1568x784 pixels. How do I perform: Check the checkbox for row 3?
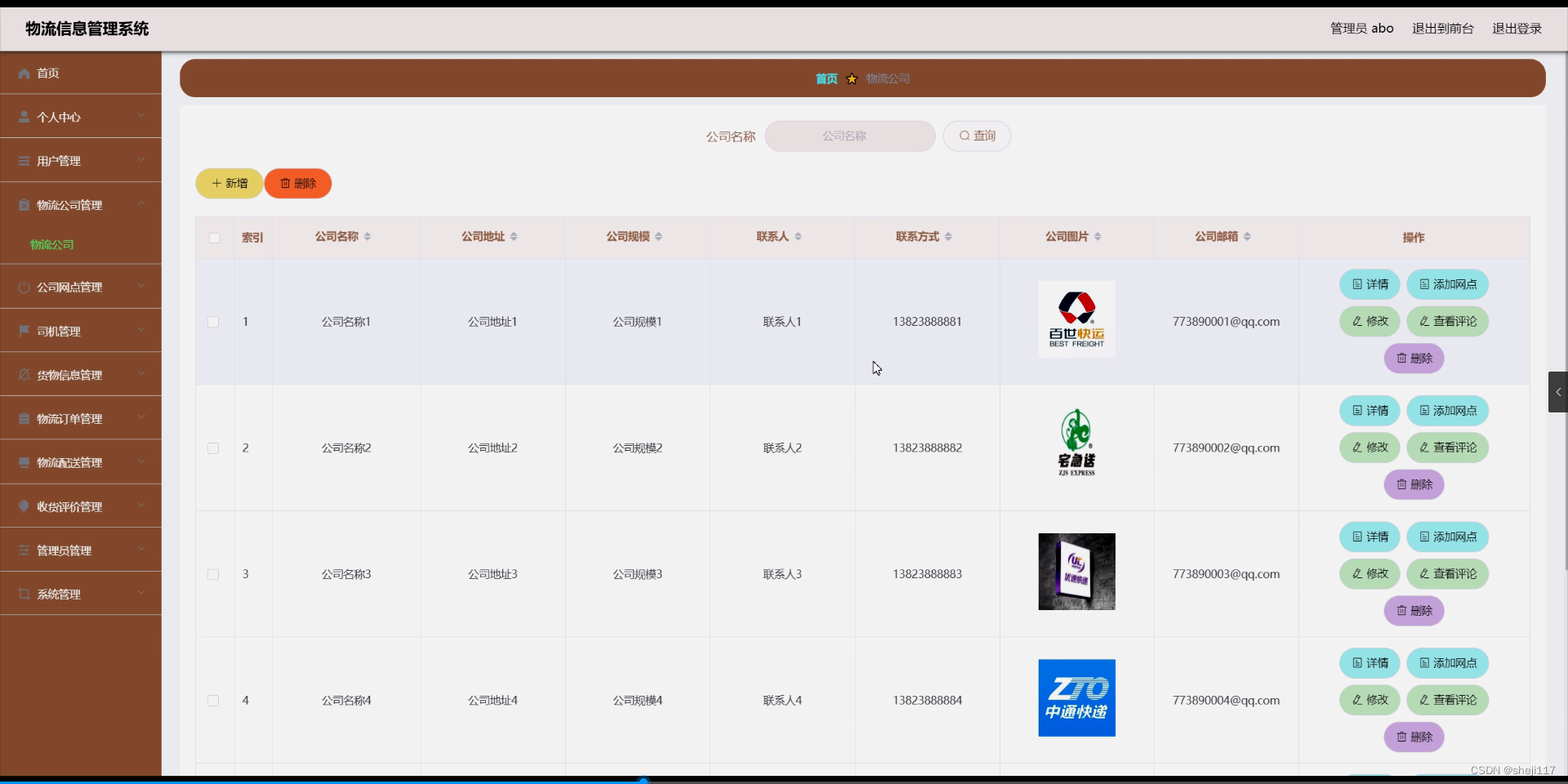[213, 574]
